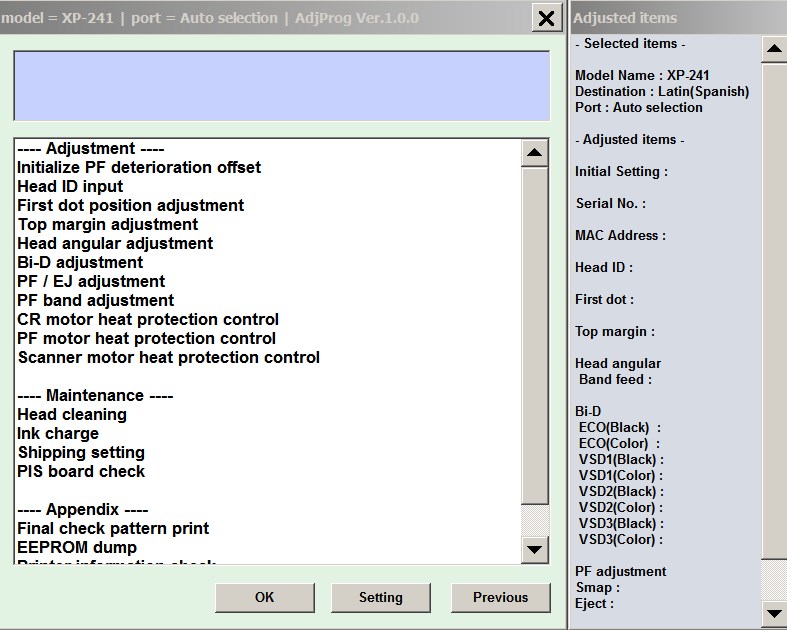The width and height of the screenshot is (787, 630).
Task: Click Top margin label in Adjusted items
Action: pos(615,332)
